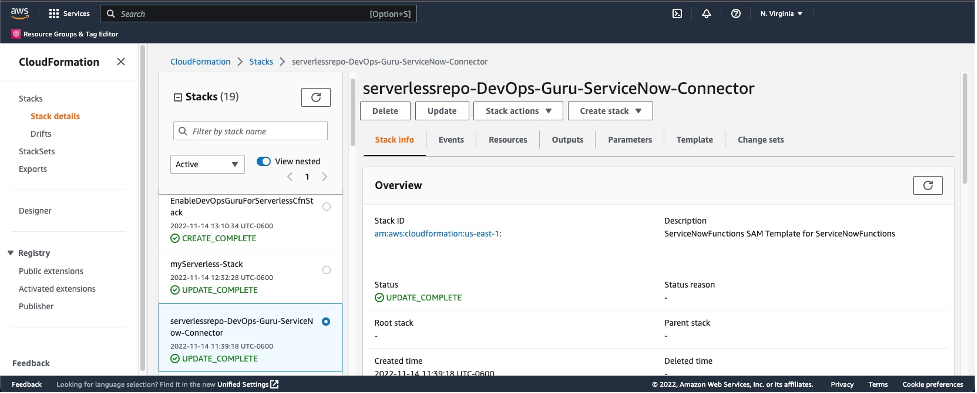This screenshot has width=977, height=393.
Task: Switch to the Resources tab
Action: coord(508,140)
